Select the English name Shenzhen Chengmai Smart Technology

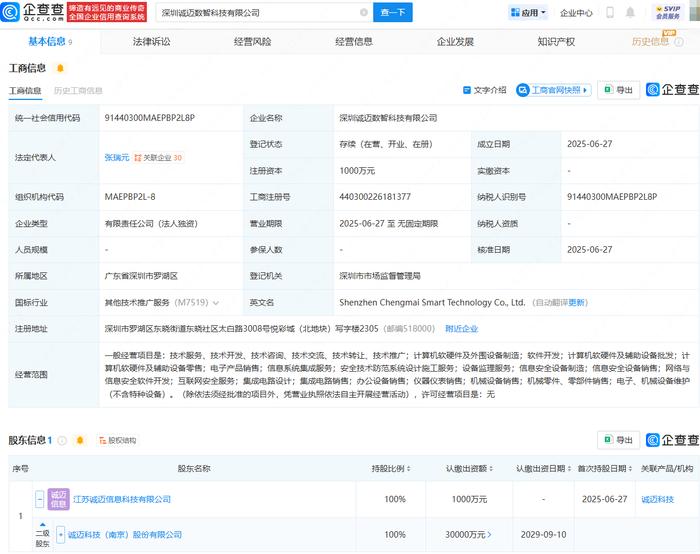(x=432, y=303)
